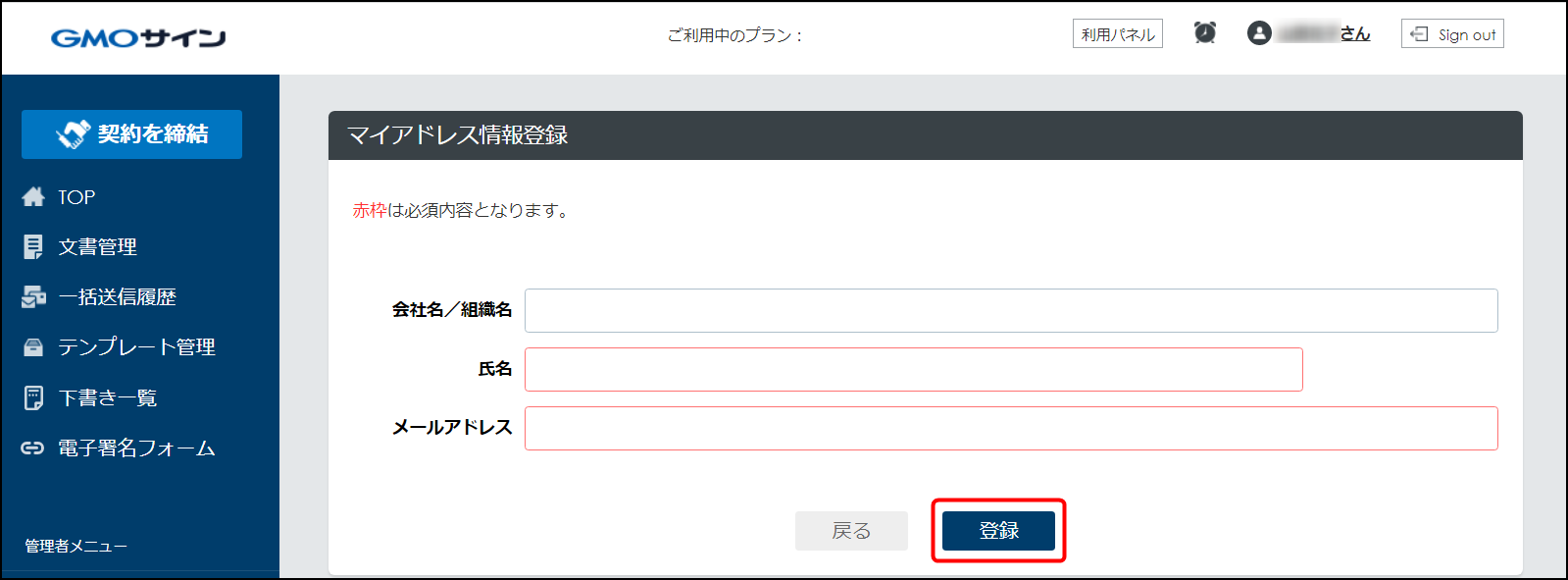Click the bulk send icon beside 一括送信履歴
The image size is (1568, 580).
point(33,297)
